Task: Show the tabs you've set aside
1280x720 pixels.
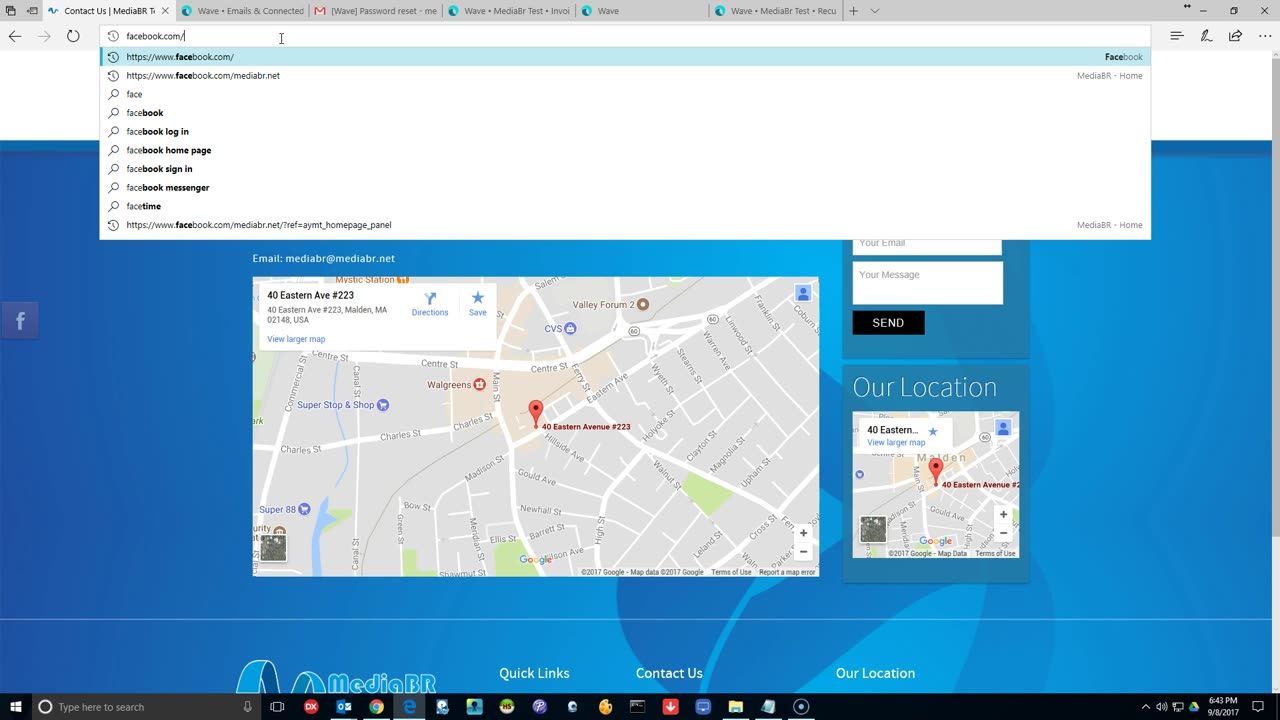Action: pyautogui.click(x=11, y=11)
